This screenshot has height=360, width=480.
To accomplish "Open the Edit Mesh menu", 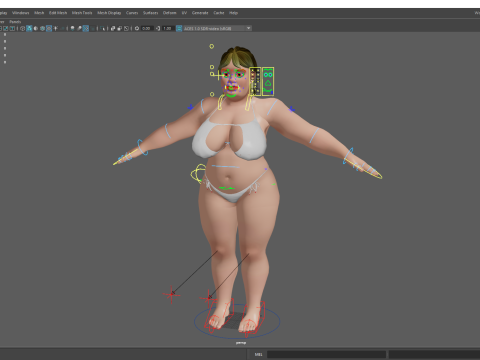I will tap(58, 13).
